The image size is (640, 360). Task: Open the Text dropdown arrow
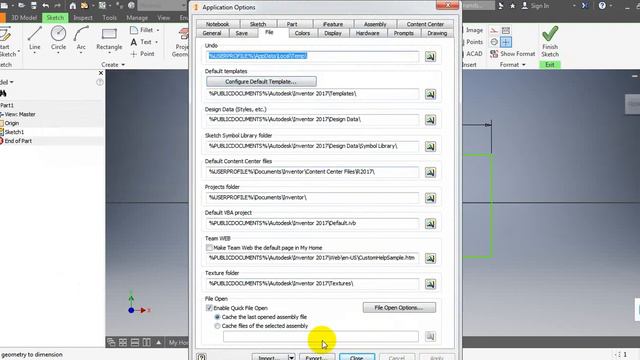[x=156, y=42]
